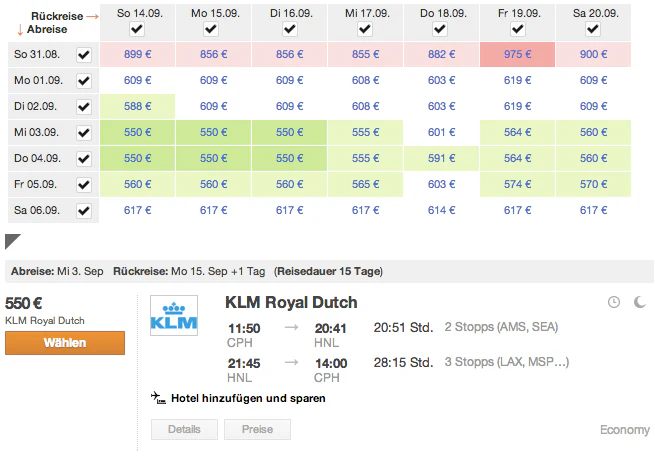Click the moon overnight-flight icon
Viewport: 655px width, 460px height.
[639, 302]
